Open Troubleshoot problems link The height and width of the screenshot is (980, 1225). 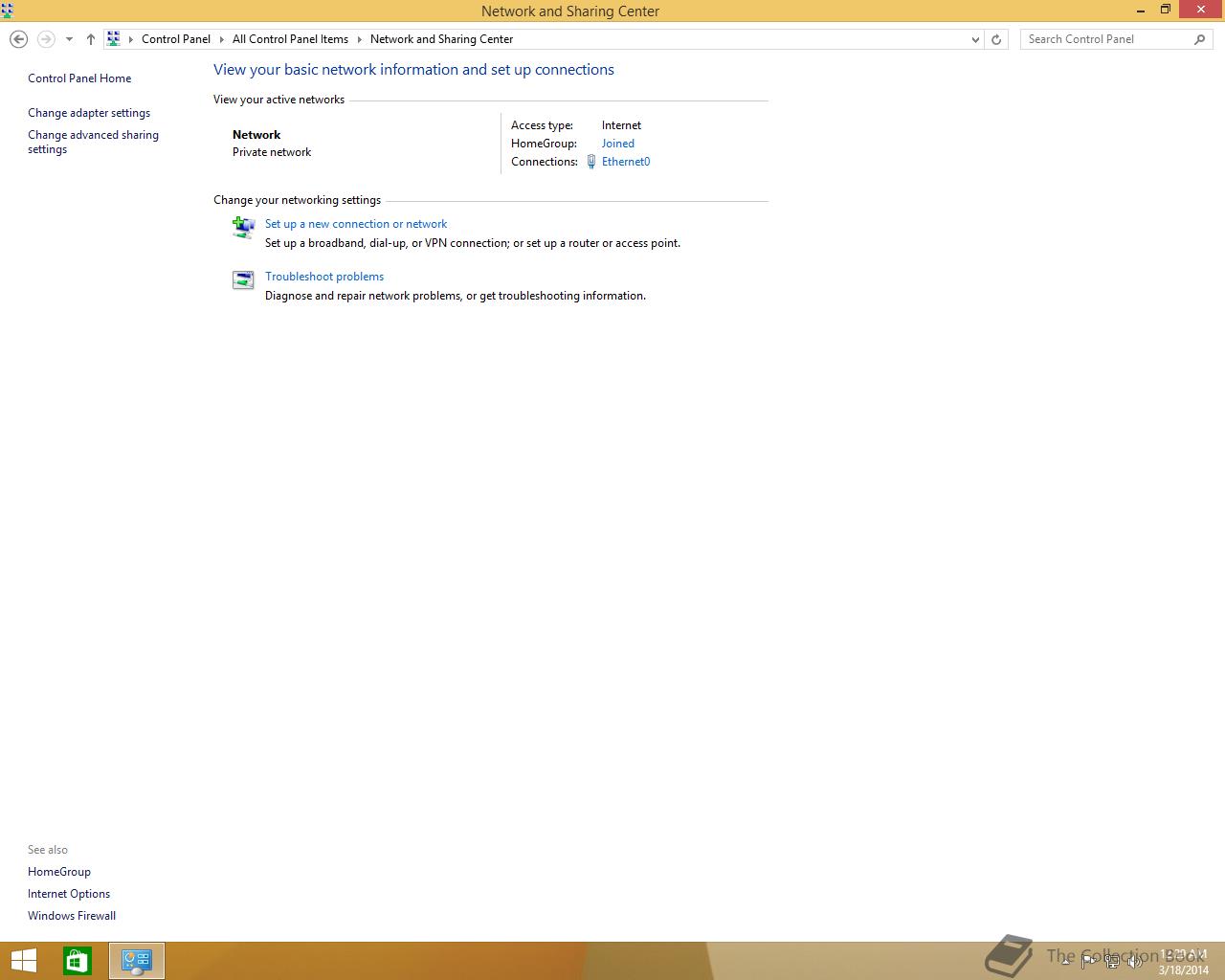click(x=324, y=277)
